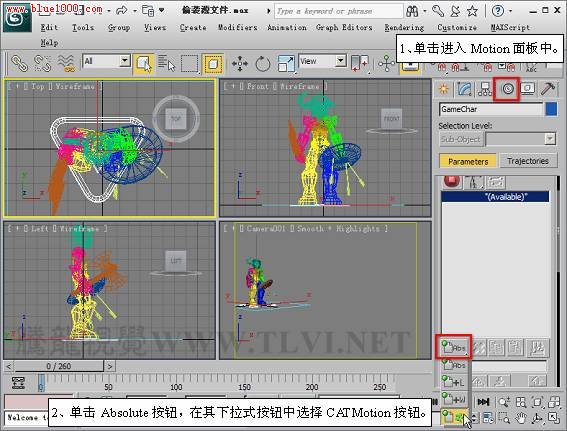Open the Utilities panel hammer tab

tap(548, 89)
